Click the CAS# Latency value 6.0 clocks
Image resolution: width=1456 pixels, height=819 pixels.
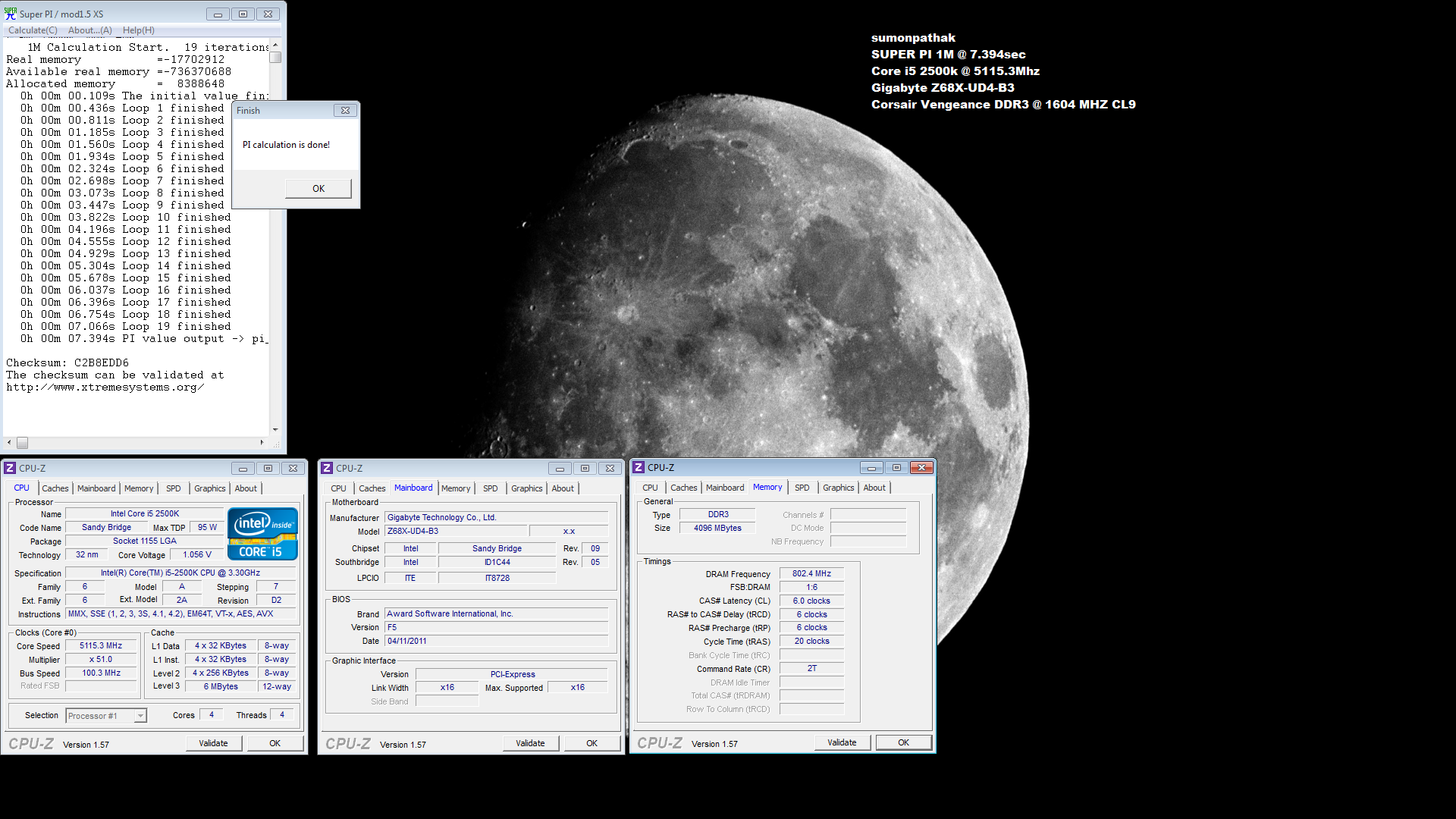(811, 601)
